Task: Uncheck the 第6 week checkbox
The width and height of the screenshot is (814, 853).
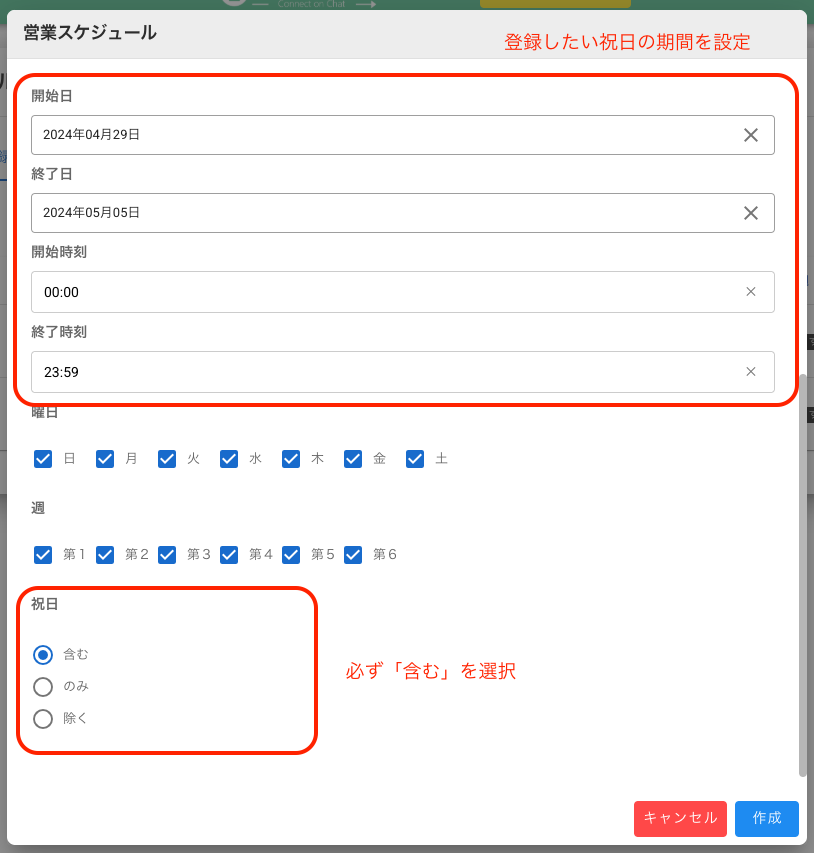Action: coord(353,554)
